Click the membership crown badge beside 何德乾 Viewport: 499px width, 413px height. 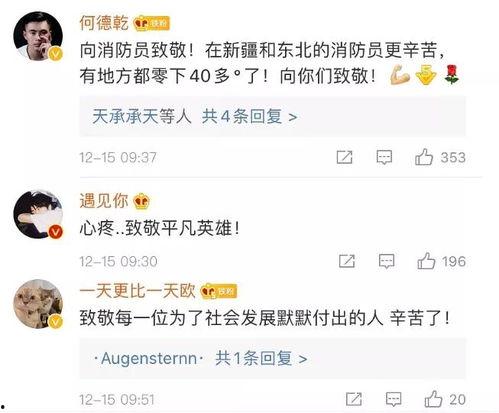pyautogui.click(x=151, y=23)
